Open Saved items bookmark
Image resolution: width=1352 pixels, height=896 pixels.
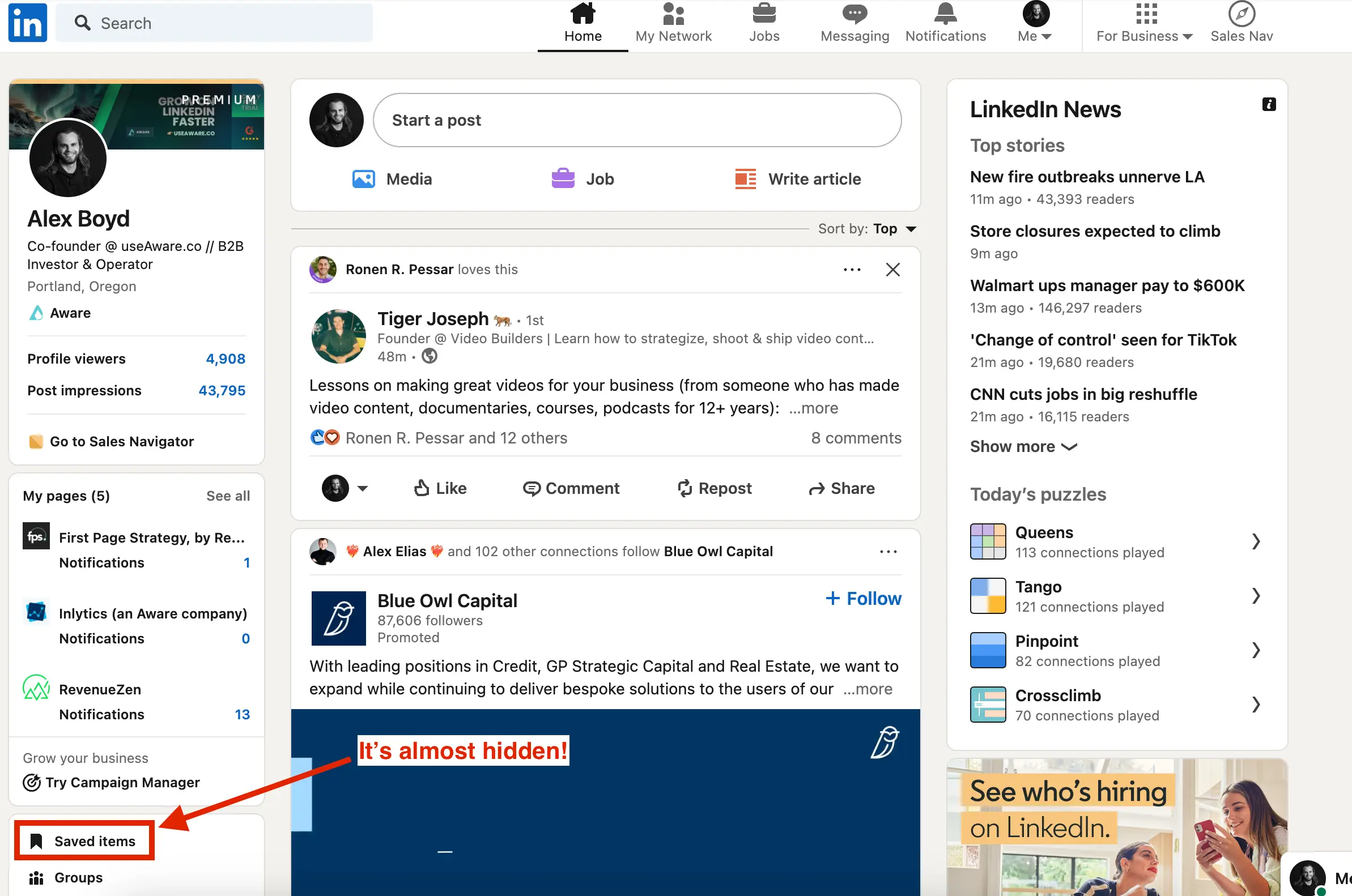point(83,840)
